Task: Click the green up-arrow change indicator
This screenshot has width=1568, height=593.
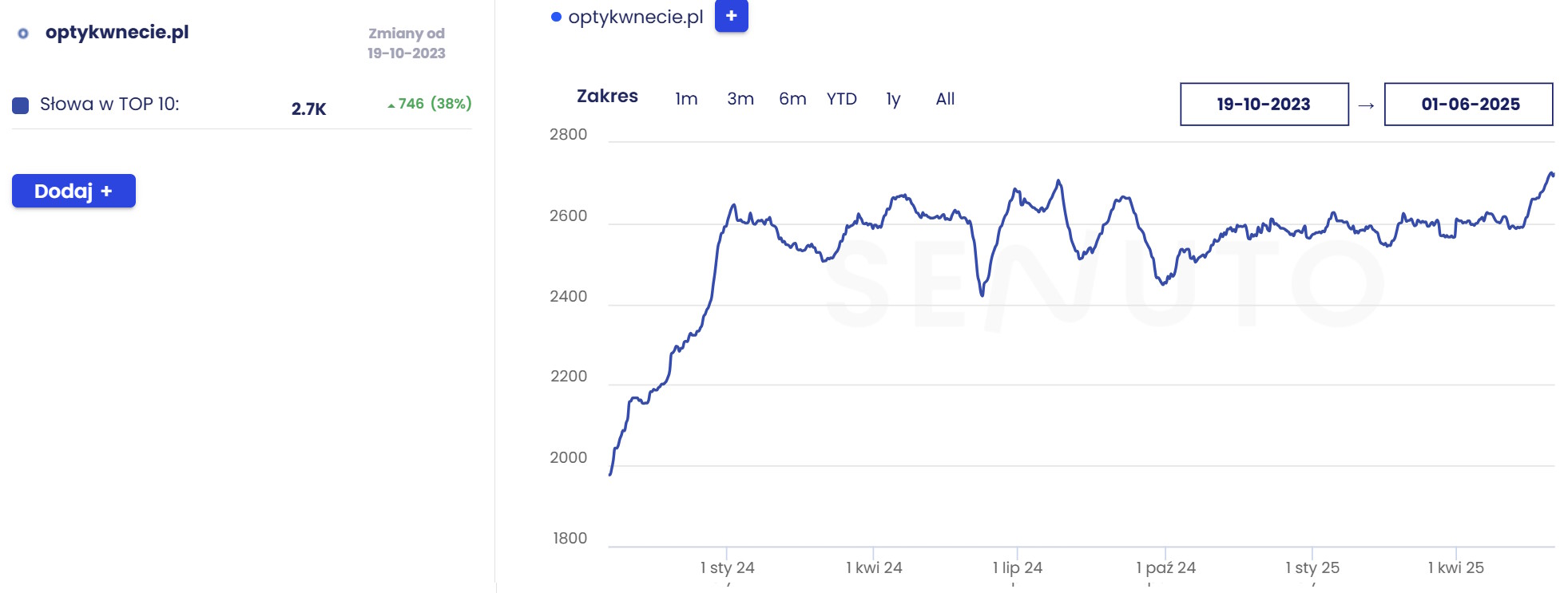Action: point(391,105)
